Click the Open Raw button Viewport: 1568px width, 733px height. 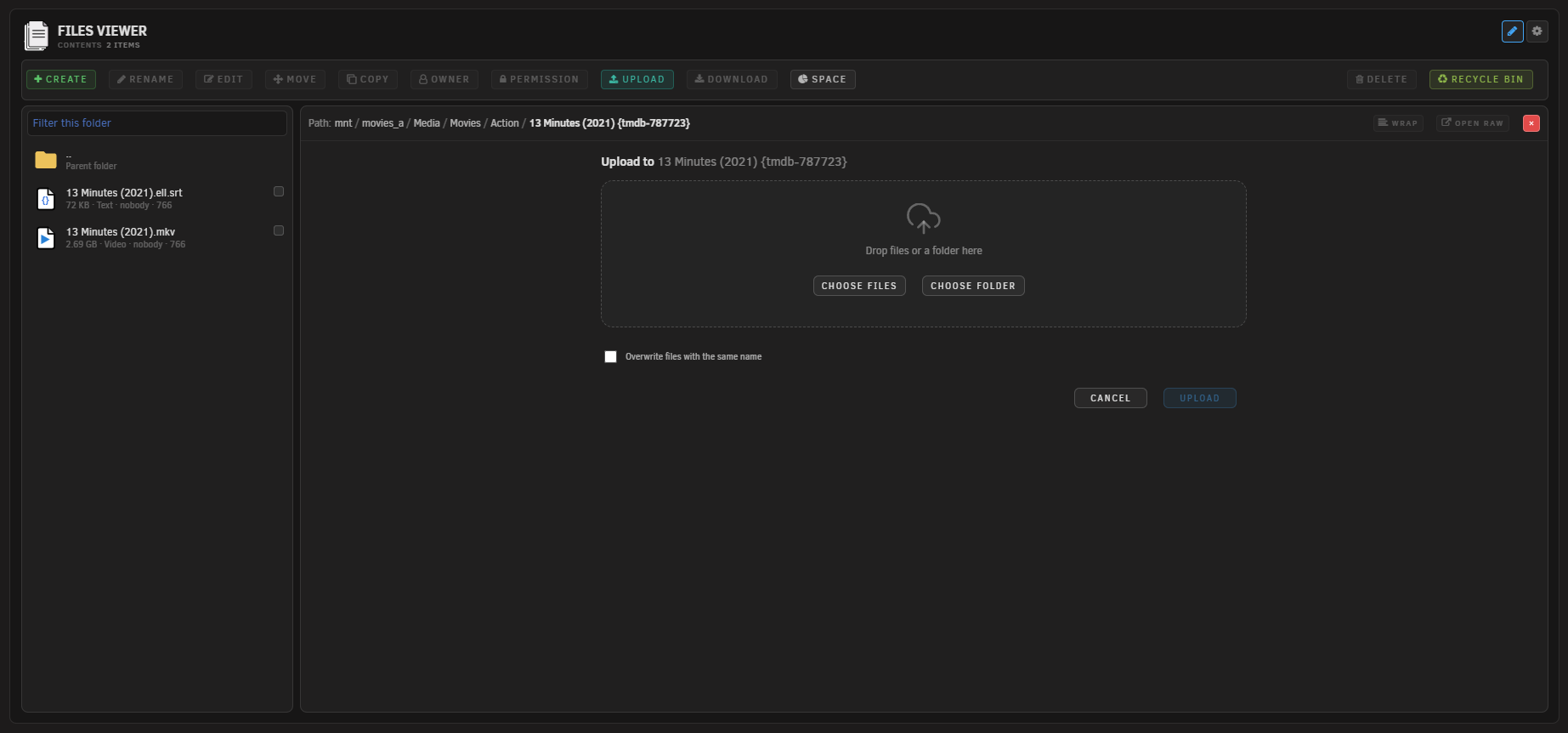click(x=1473, y=123)
